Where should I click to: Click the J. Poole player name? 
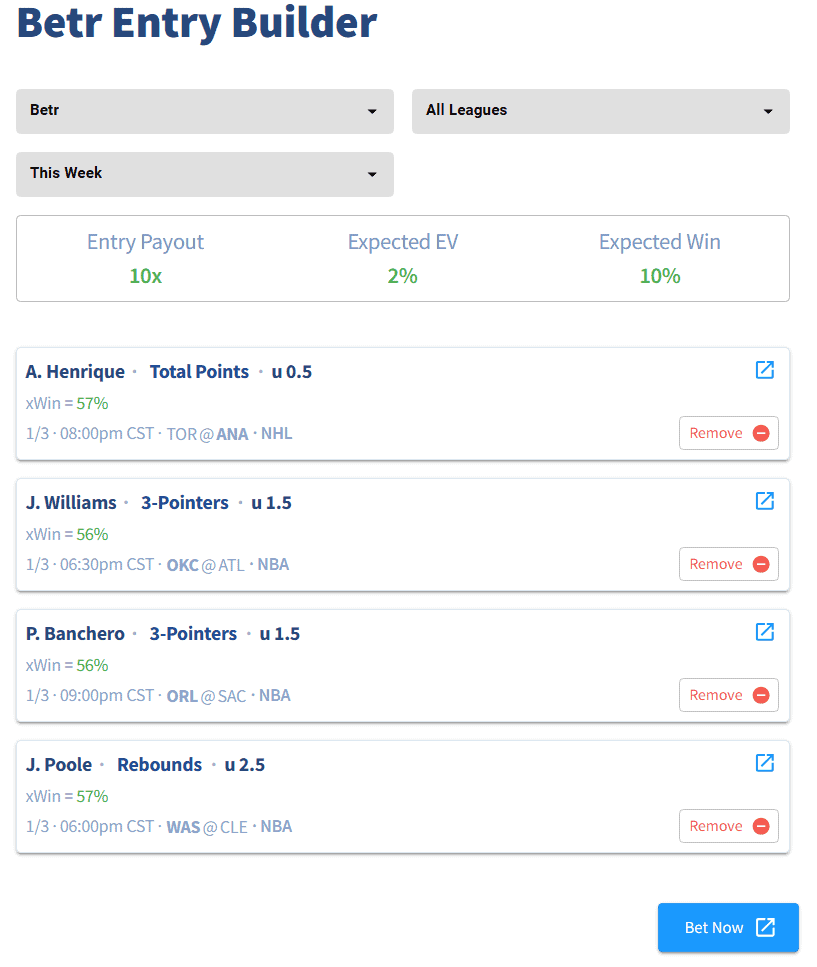[x=59, y=765]
